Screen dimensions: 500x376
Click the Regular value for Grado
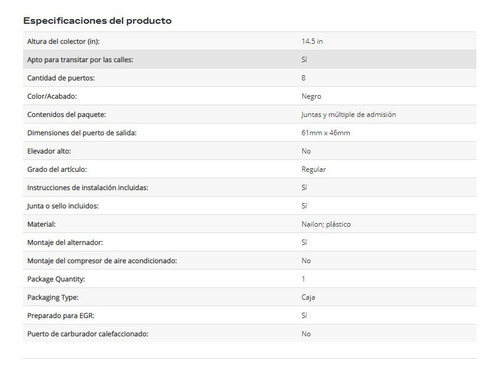pos(314,169)
